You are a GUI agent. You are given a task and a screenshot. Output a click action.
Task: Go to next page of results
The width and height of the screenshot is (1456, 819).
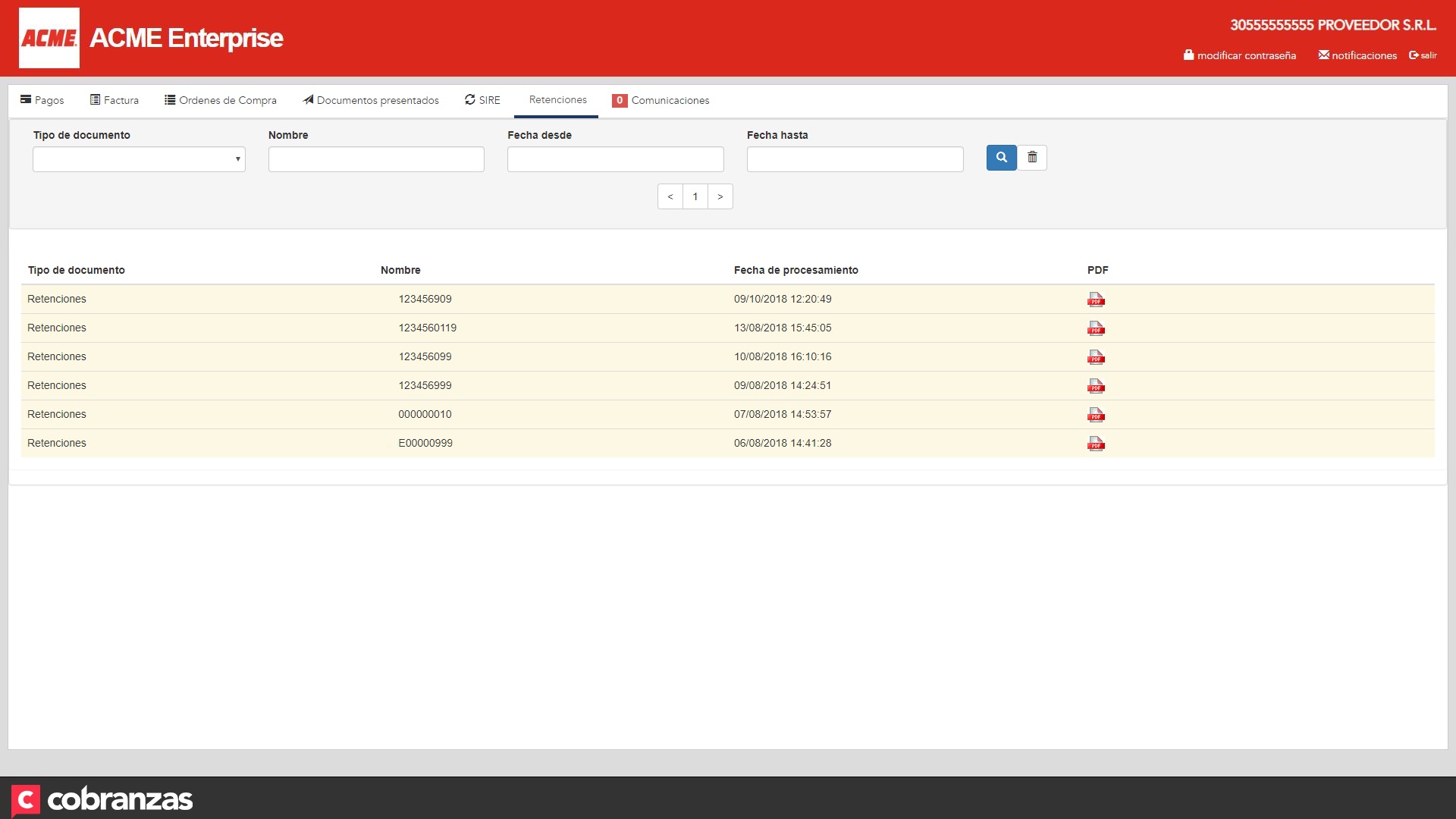coord(720,196)
